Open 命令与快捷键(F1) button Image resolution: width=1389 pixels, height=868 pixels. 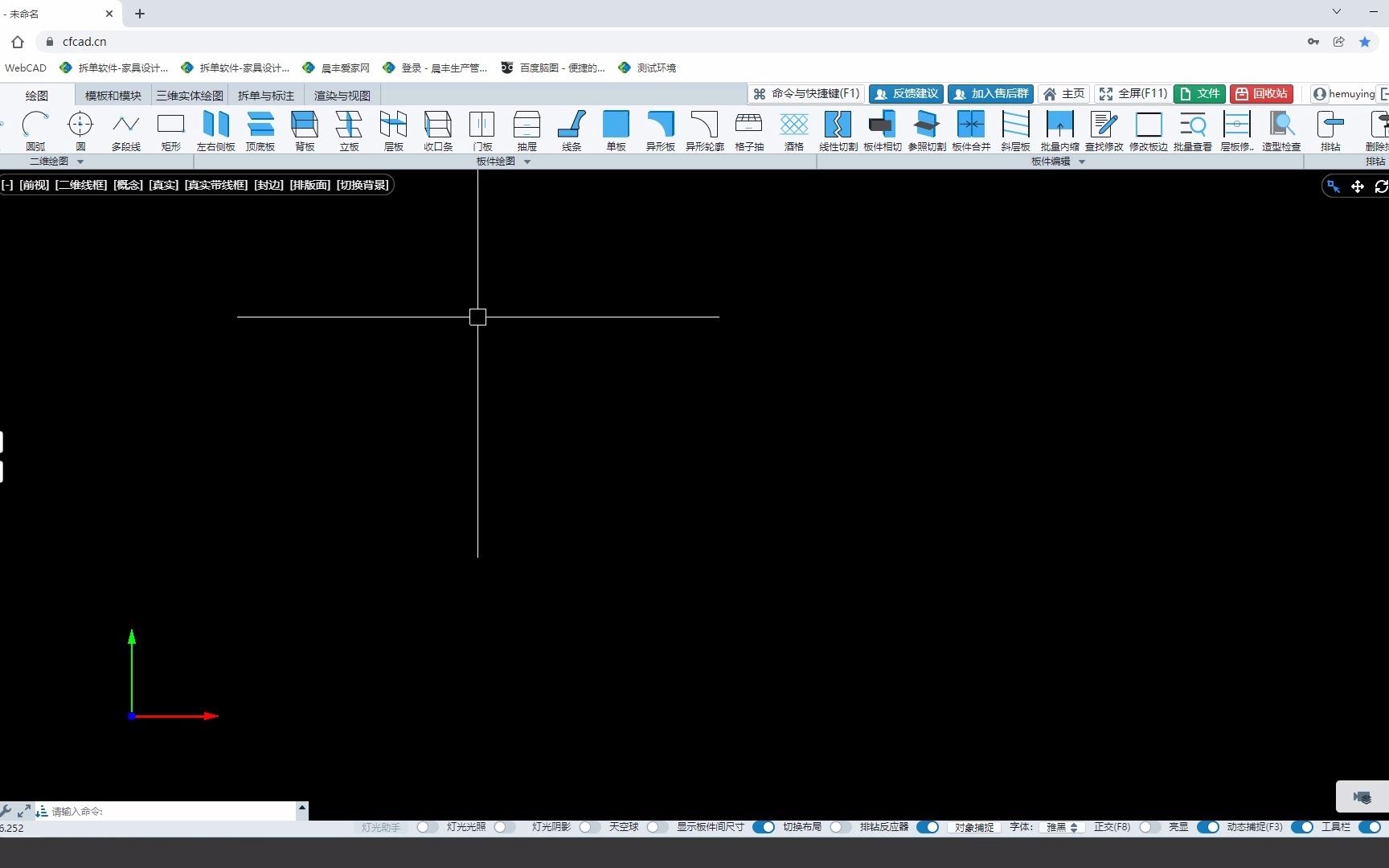[806, 94]
